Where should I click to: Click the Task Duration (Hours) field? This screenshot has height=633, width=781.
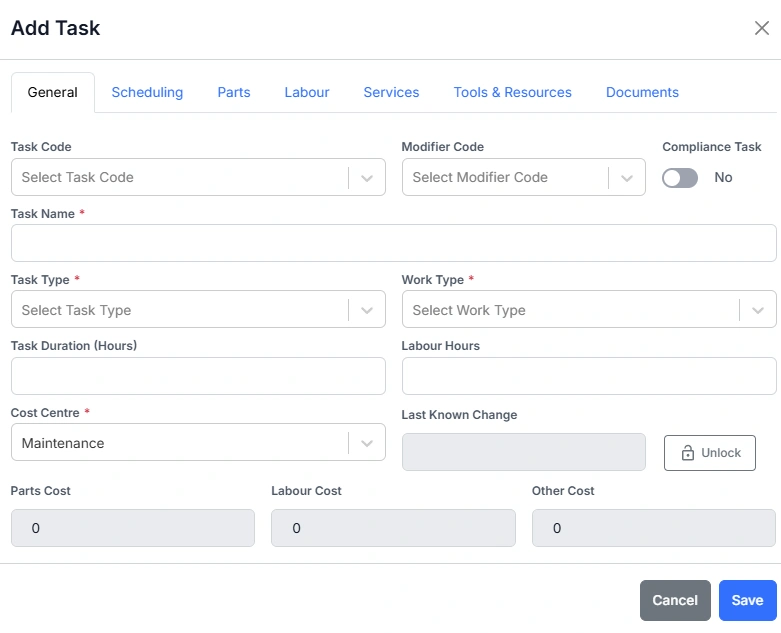(x=198, y=376)
